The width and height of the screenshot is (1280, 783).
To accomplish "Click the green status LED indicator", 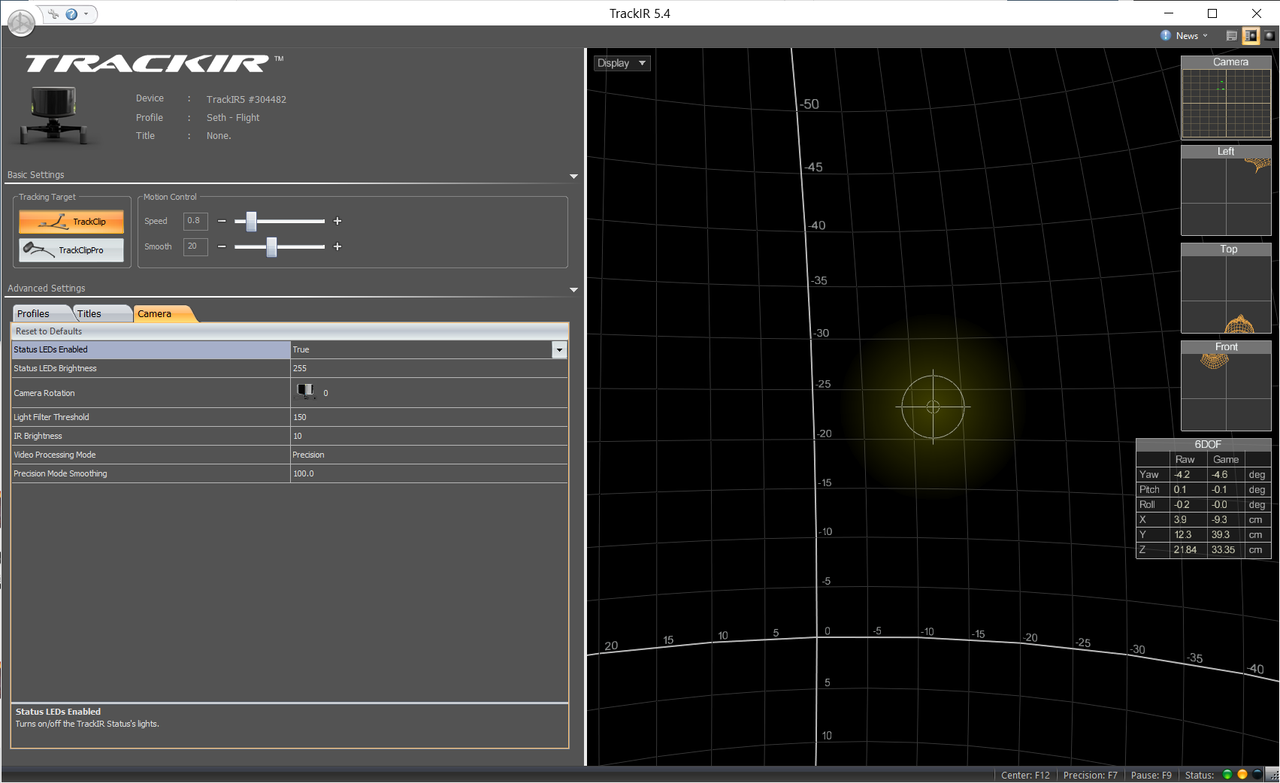I will pos(1227,775).
